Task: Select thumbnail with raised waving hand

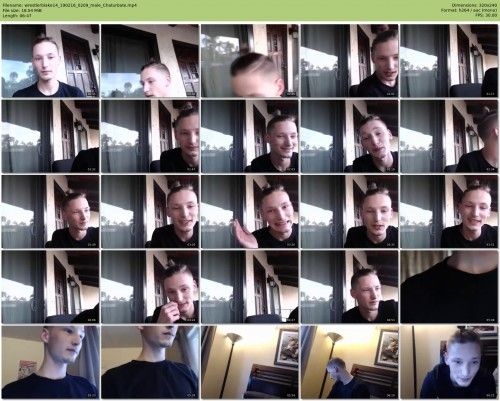Action: [250, 211]
